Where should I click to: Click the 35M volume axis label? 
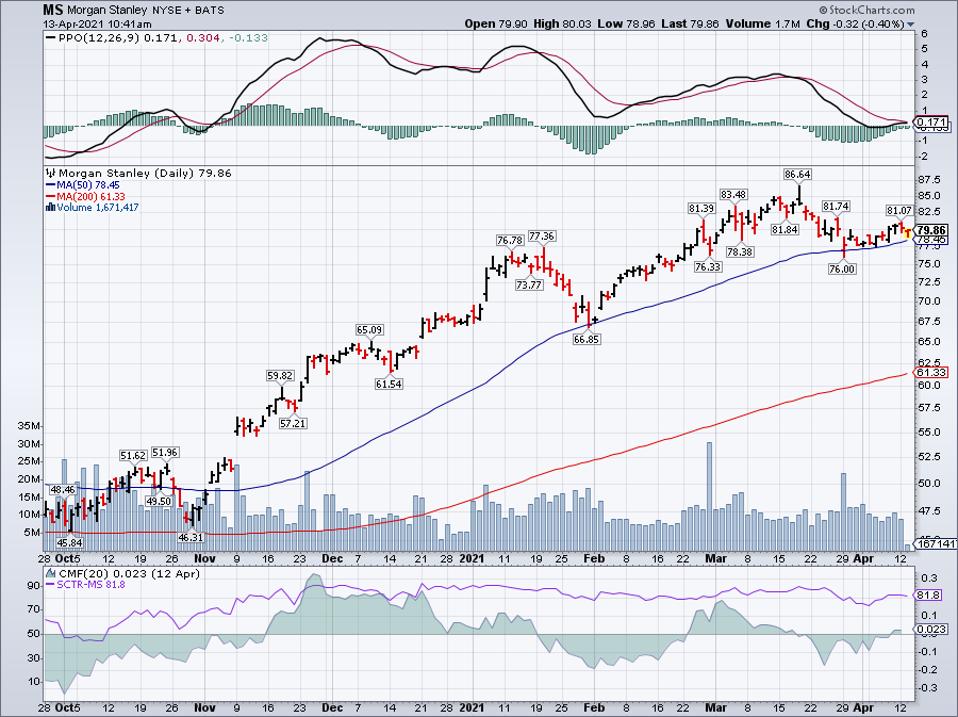28,426
